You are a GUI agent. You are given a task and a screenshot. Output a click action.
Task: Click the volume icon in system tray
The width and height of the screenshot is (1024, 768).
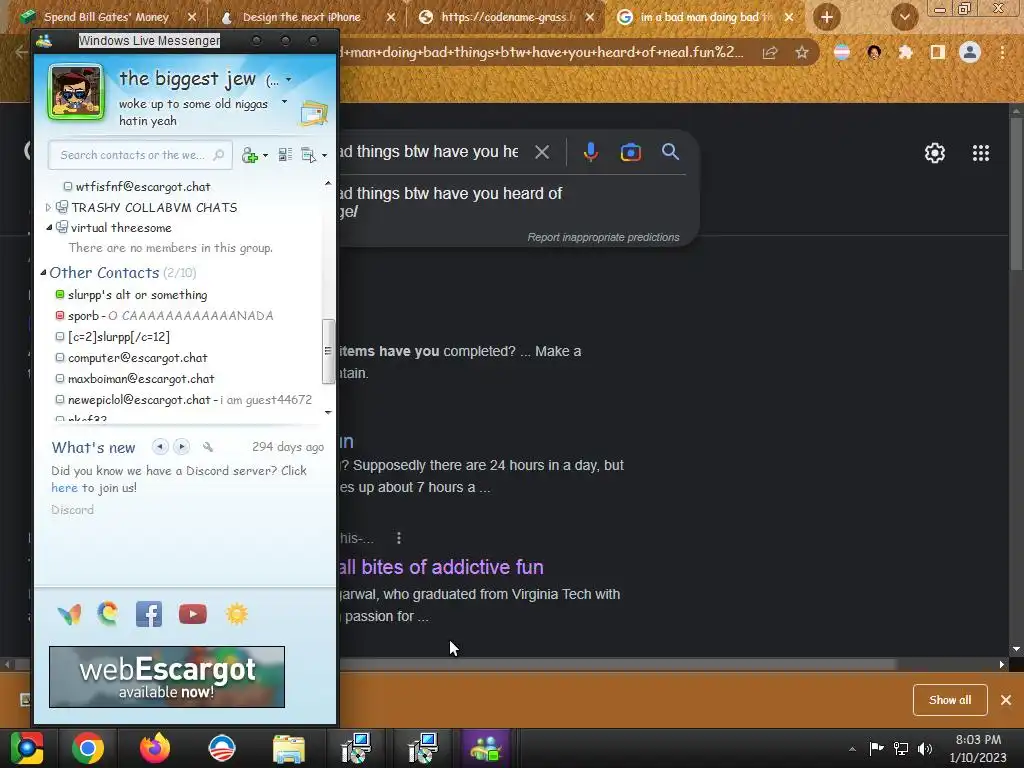[x=925, y=748]
